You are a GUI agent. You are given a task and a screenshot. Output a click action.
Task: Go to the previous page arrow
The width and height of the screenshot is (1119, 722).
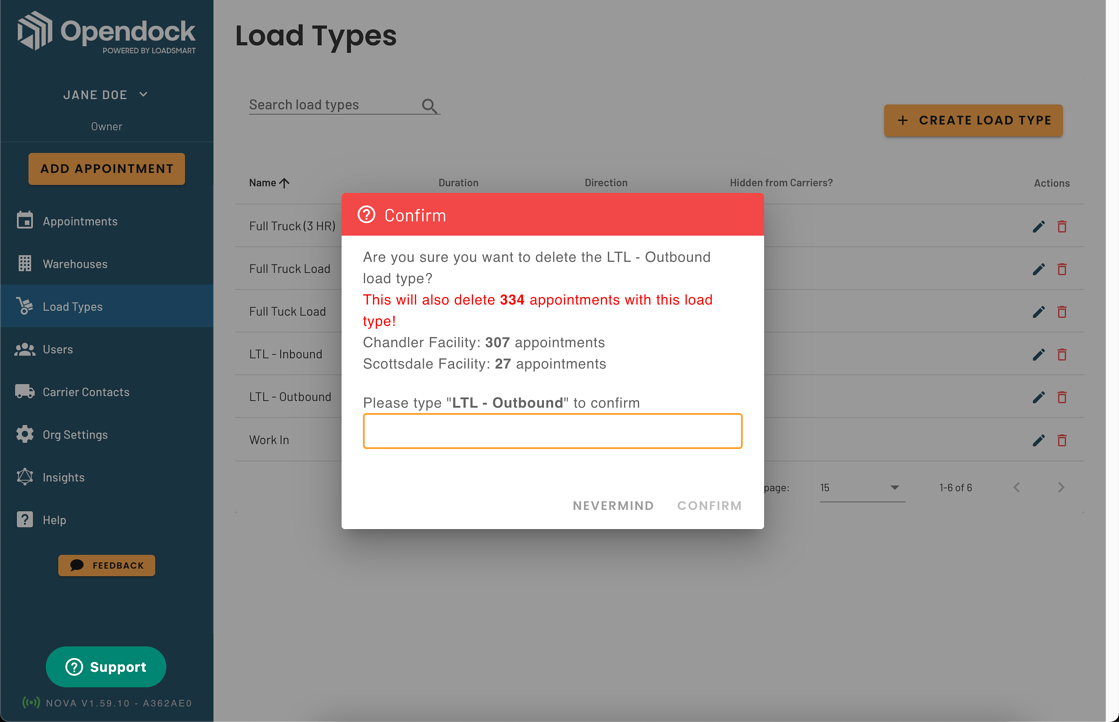tap(1016, 487)
